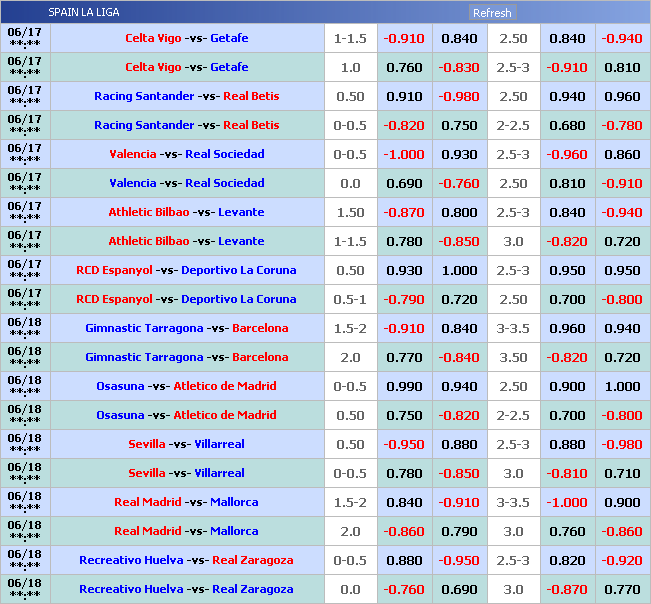Pick the 0.910 odds for Racing Santander
This screenshot has height=604, width=651.
(405, 96)
